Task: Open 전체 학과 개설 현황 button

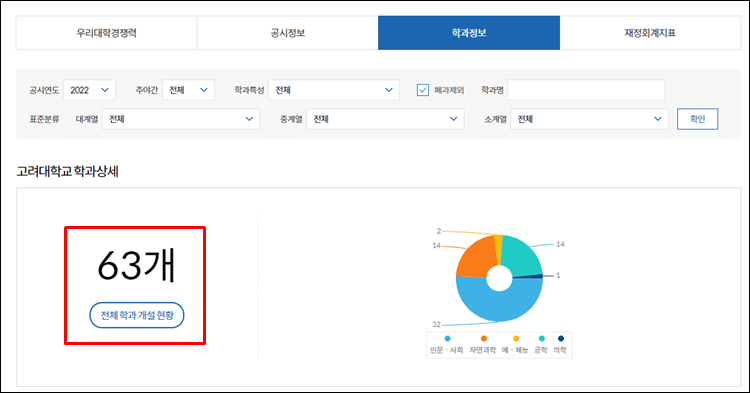Action: 137,315
